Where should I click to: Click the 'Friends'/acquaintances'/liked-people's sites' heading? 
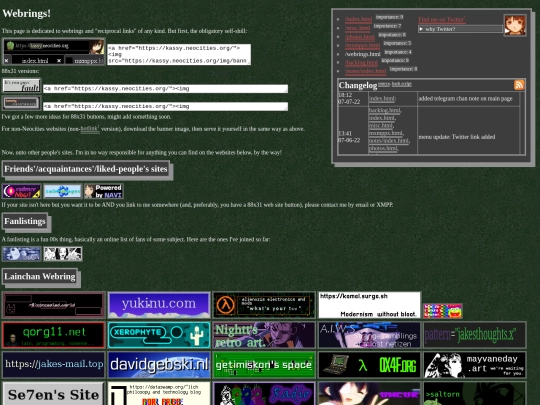pyautogui.click(x=86, y=169)
